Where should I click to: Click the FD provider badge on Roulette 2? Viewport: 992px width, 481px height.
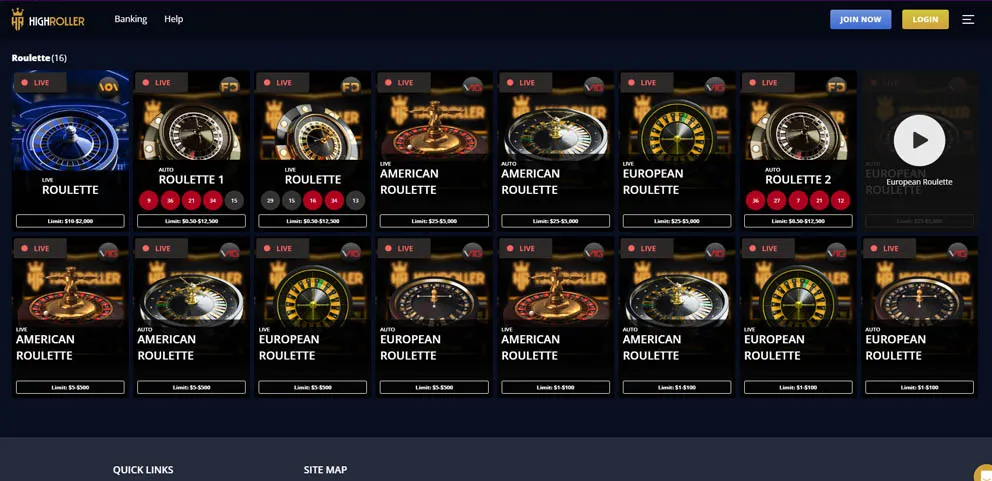coord(836,85)
